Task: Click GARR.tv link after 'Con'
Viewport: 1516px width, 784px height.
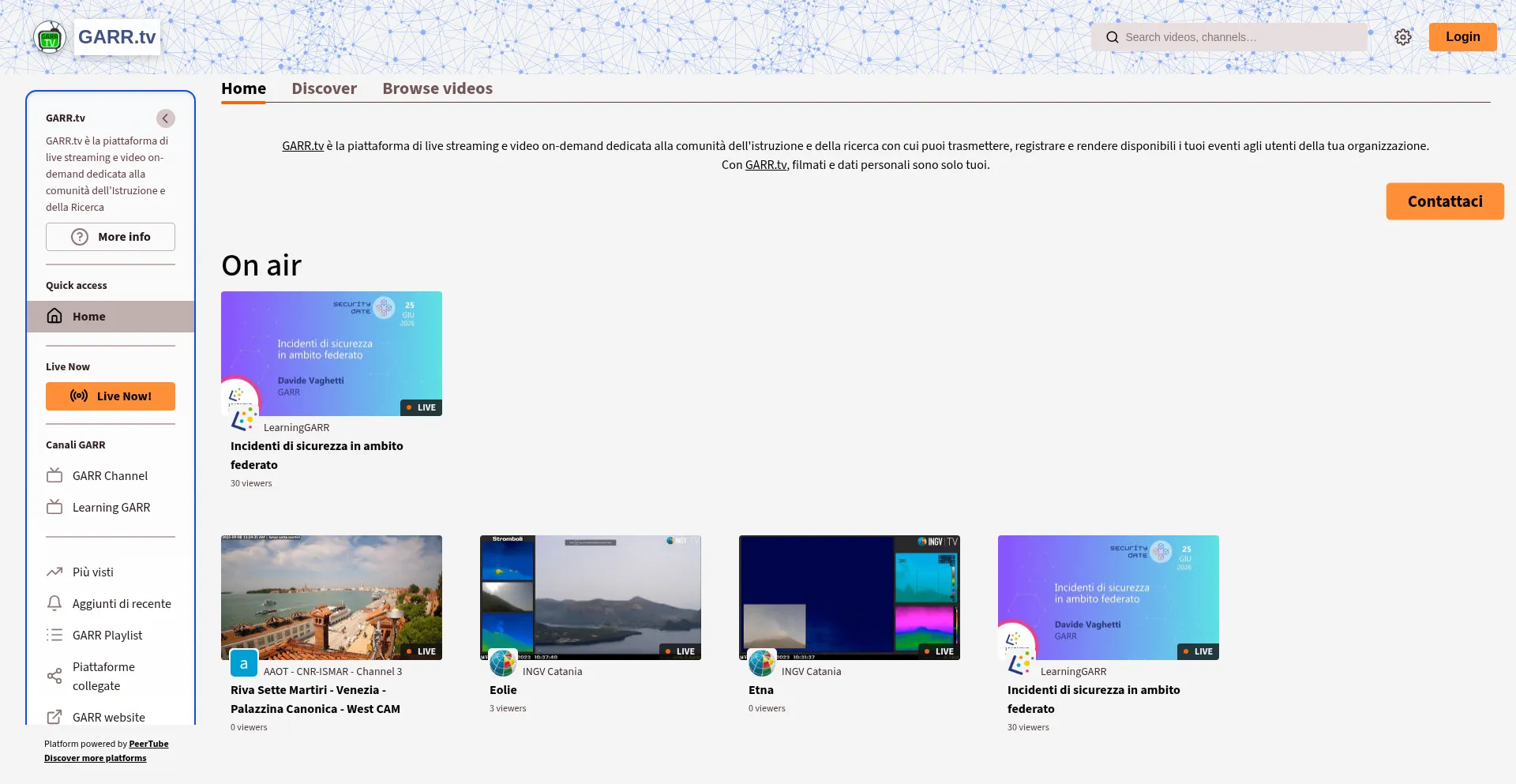Action: pyautogui.click(x=766, y=165)
